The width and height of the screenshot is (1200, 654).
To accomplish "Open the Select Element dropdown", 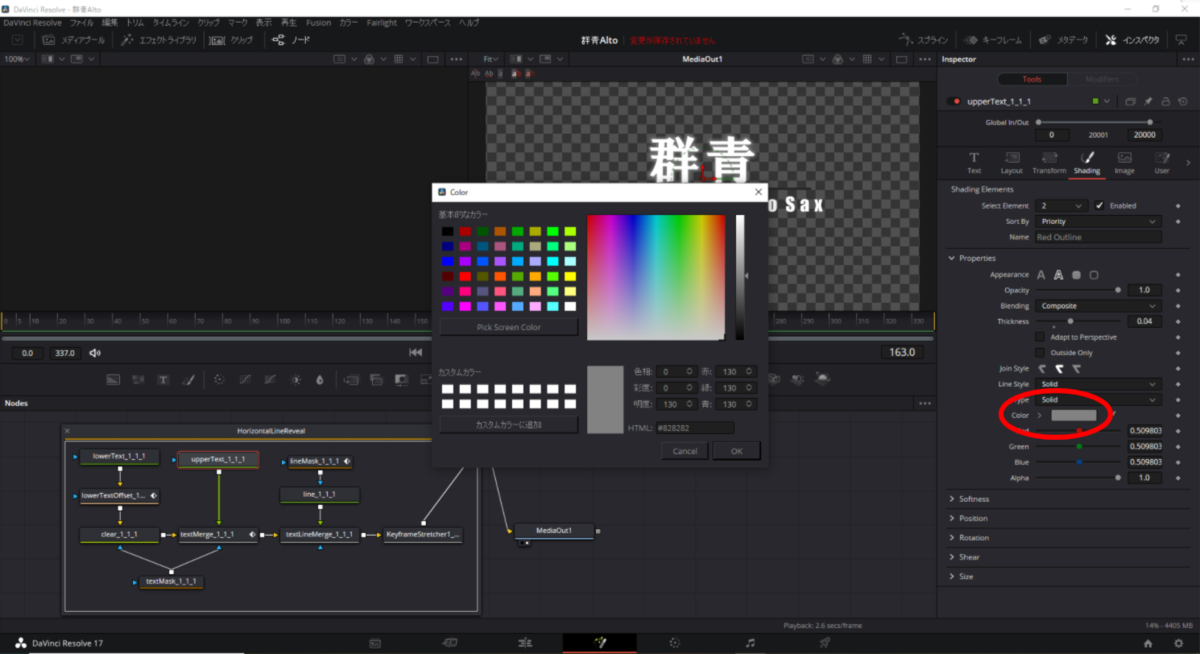I will [1062, 205].
